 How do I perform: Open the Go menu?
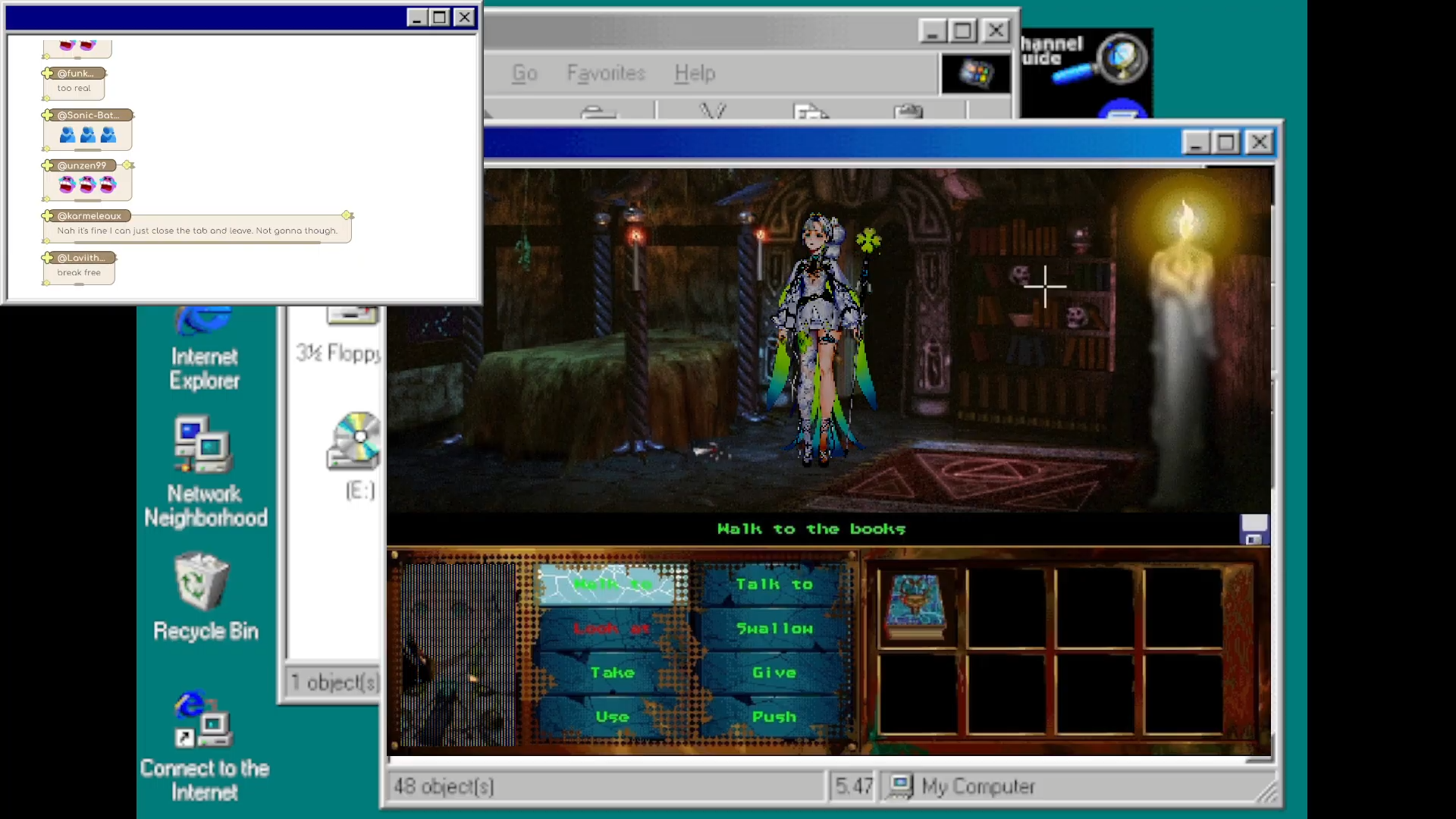coord(524,74)
